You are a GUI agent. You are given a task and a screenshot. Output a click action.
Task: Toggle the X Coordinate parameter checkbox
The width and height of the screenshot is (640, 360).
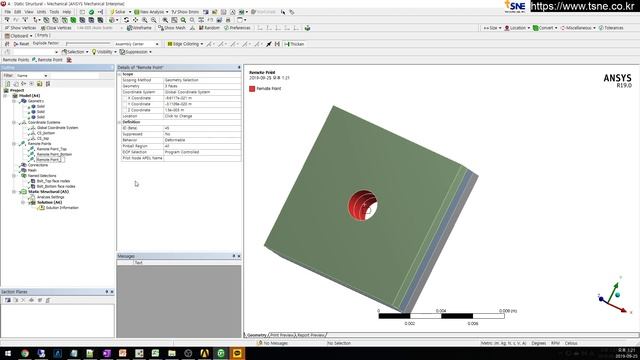pyautogui.click(x=125, y=98)
